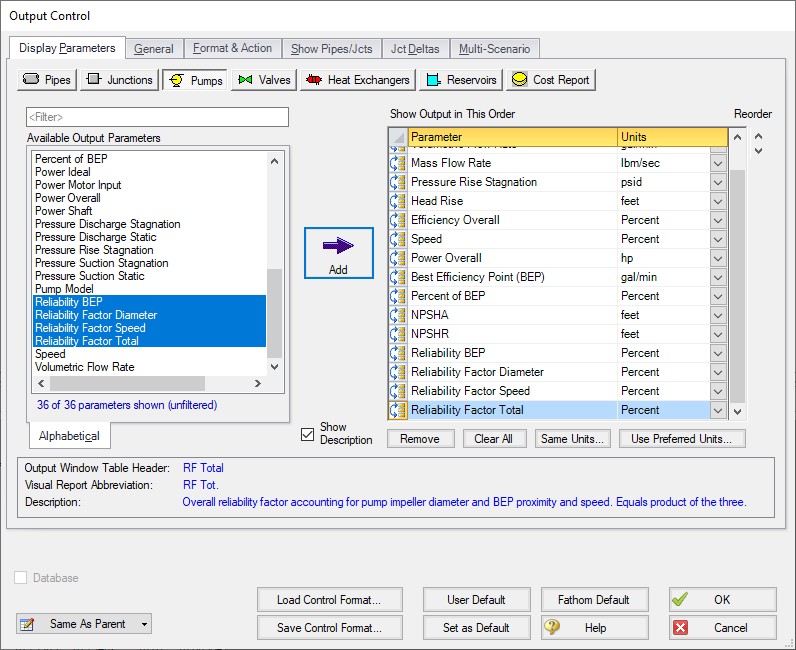Select the Pumps category button
Screen dimensions: 796x650
point(196,80)
